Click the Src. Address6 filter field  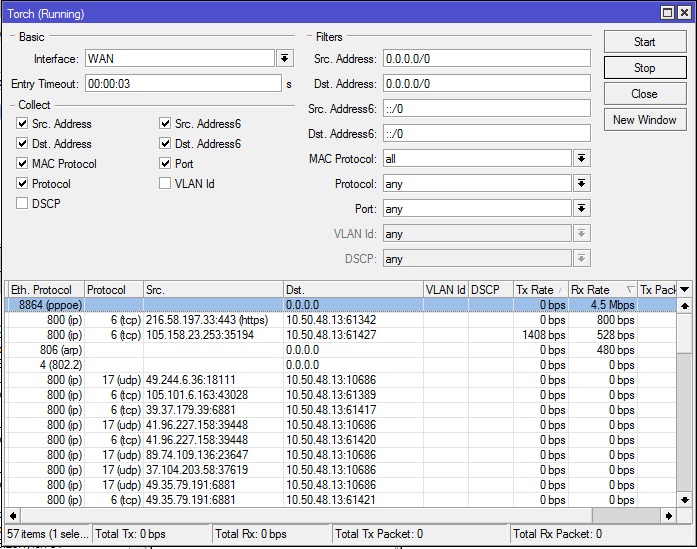487,108
